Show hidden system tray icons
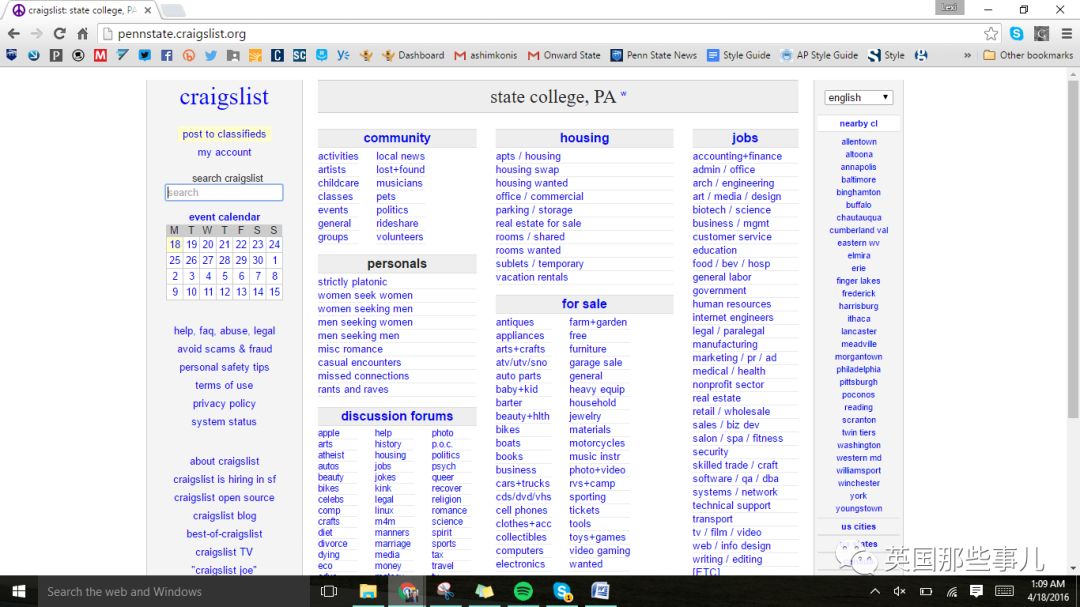This screenshot has width=1080, height=607. 876,591
